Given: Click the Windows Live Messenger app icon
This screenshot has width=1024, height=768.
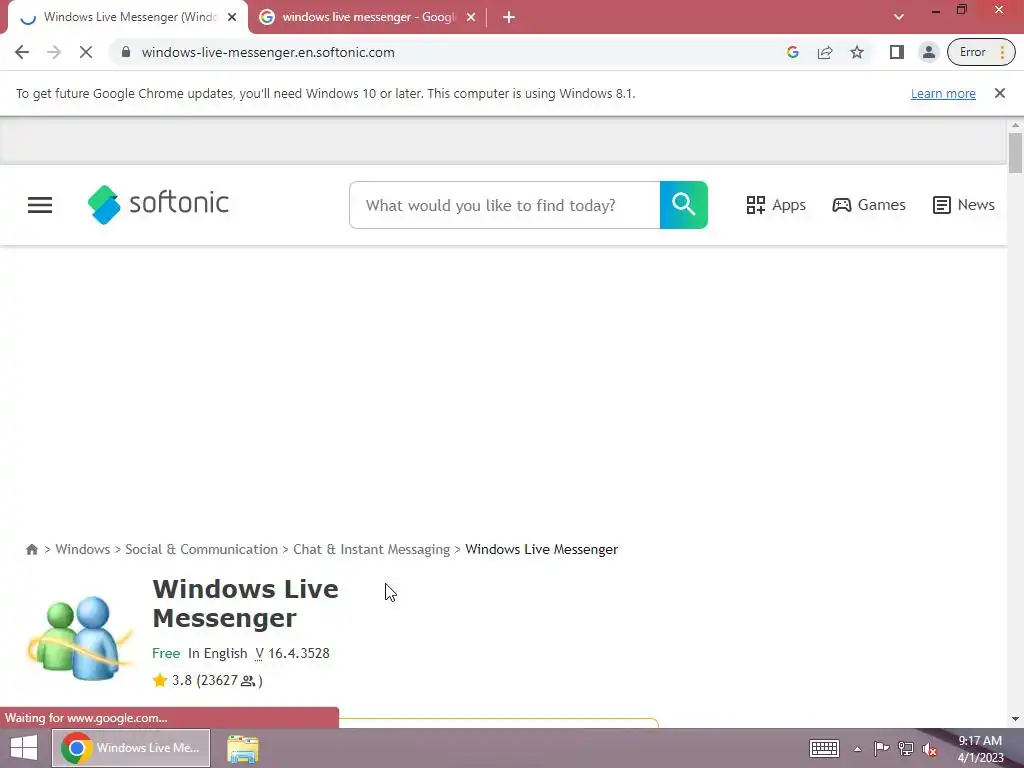Looking at the screenshot, I should 80,637.
